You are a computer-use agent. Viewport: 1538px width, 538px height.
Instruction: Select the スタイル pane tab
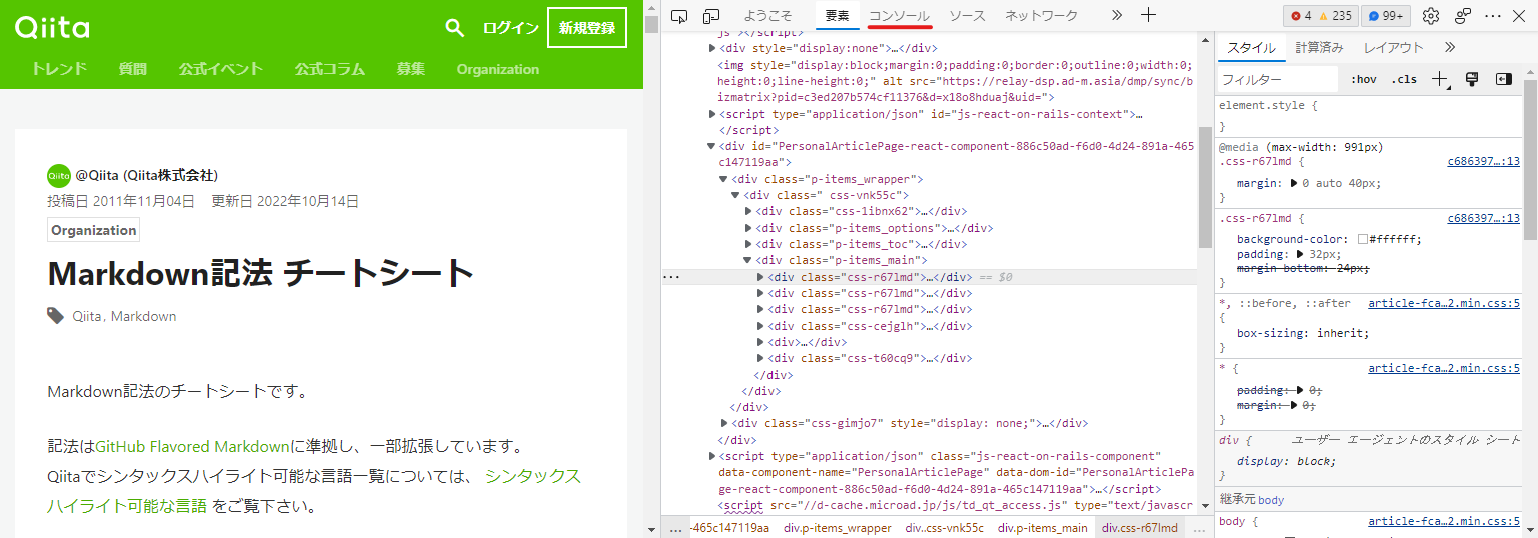[1251, 47]
